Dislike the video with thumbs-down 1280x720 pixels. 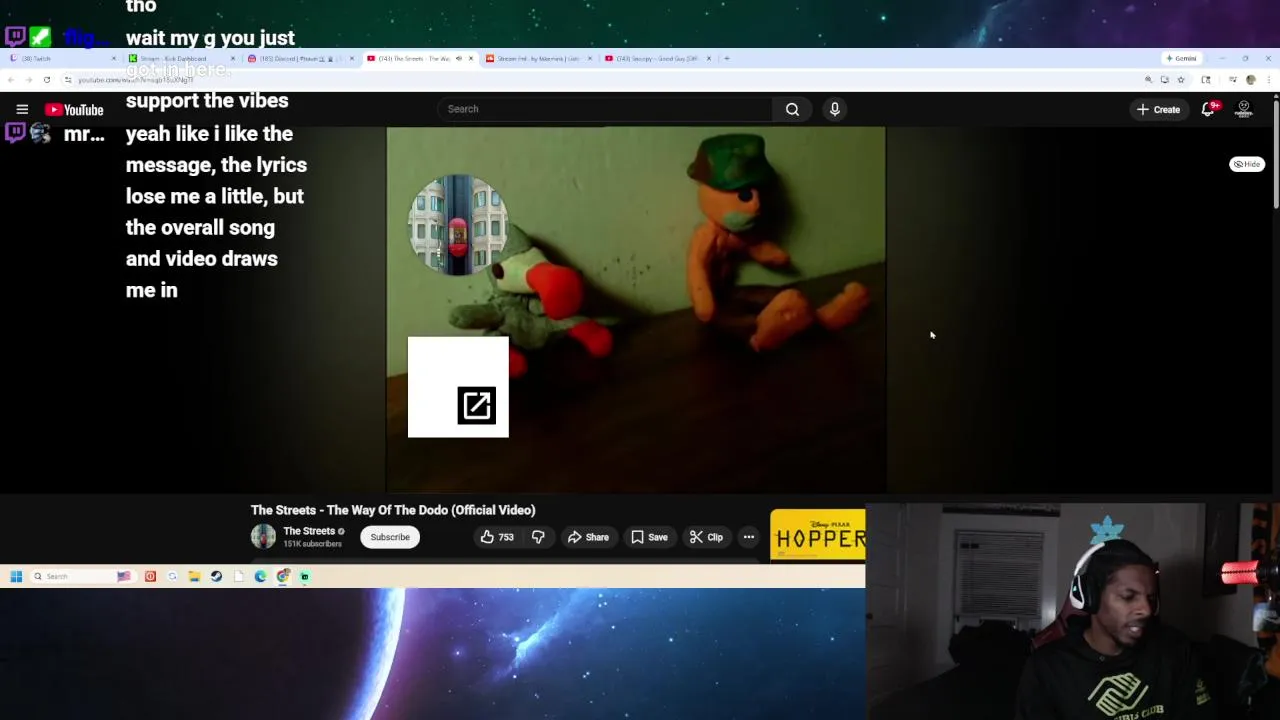point(538,537)
